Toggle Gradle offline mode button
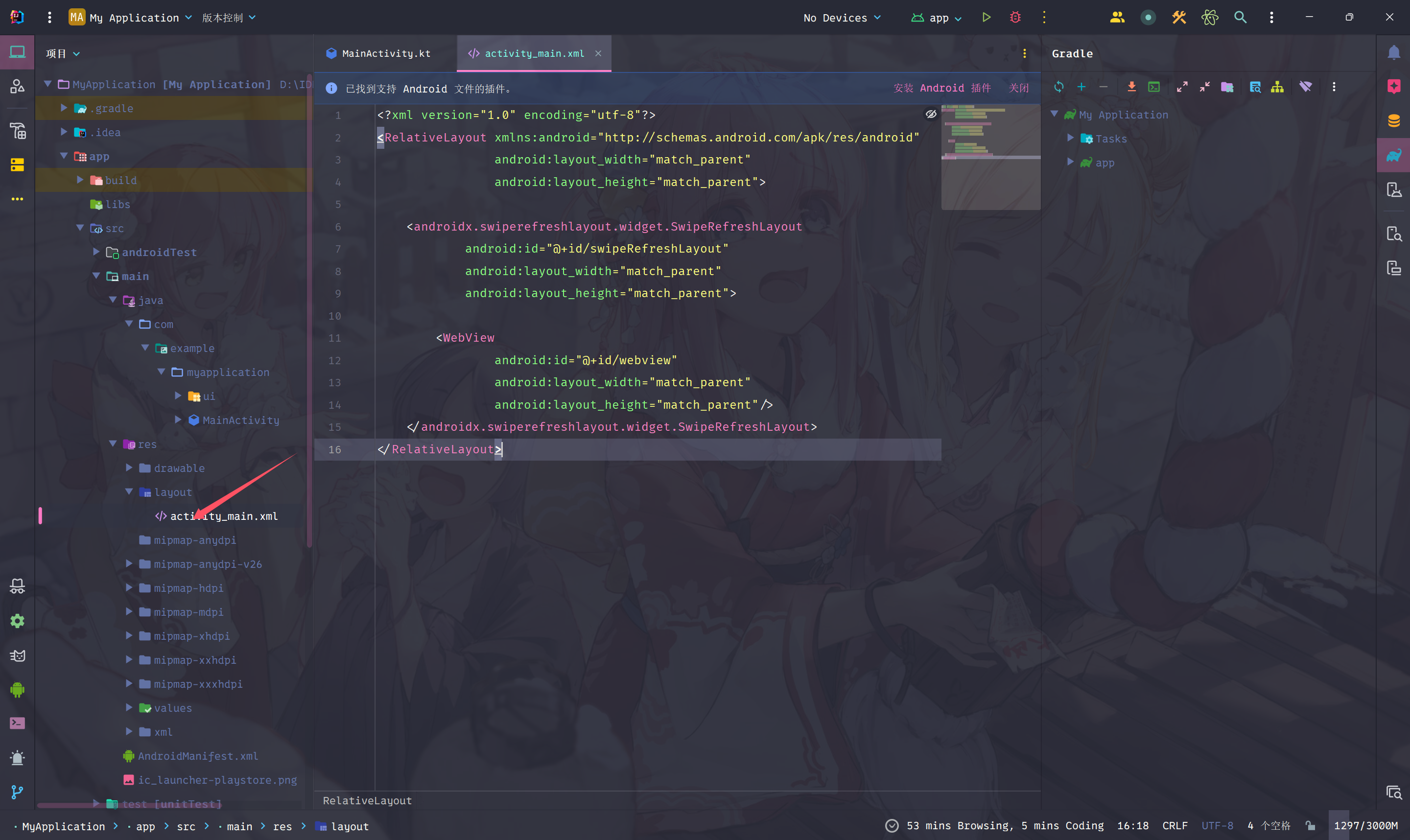 tap(1305, 87)
